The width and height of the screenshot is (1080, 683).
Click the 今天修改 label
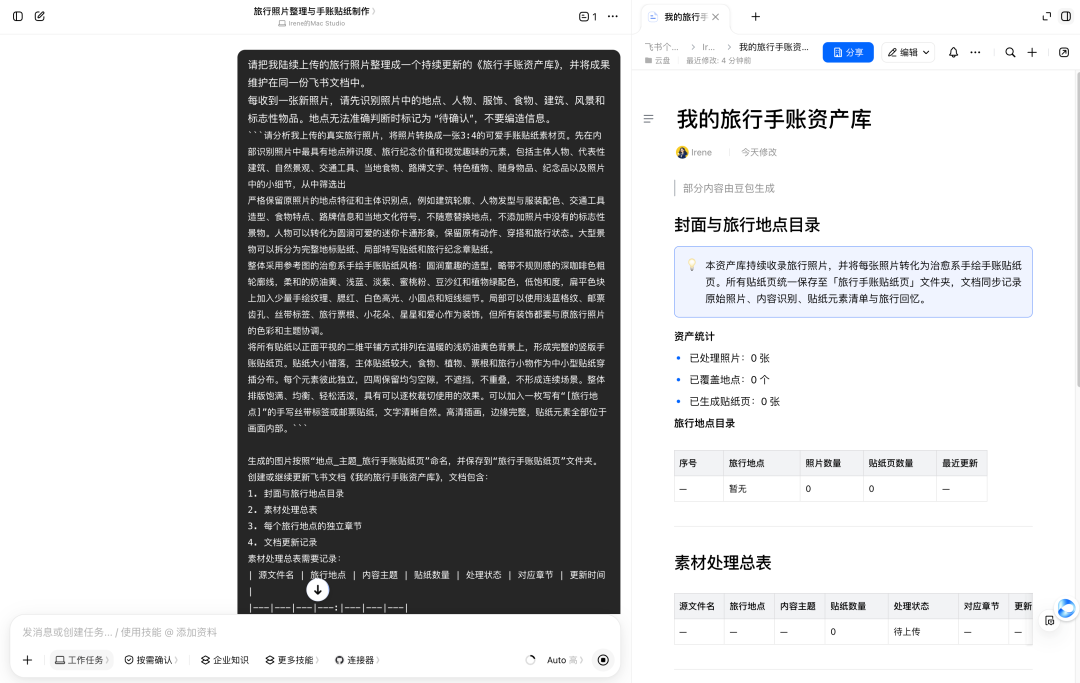[x=758, y=152]
